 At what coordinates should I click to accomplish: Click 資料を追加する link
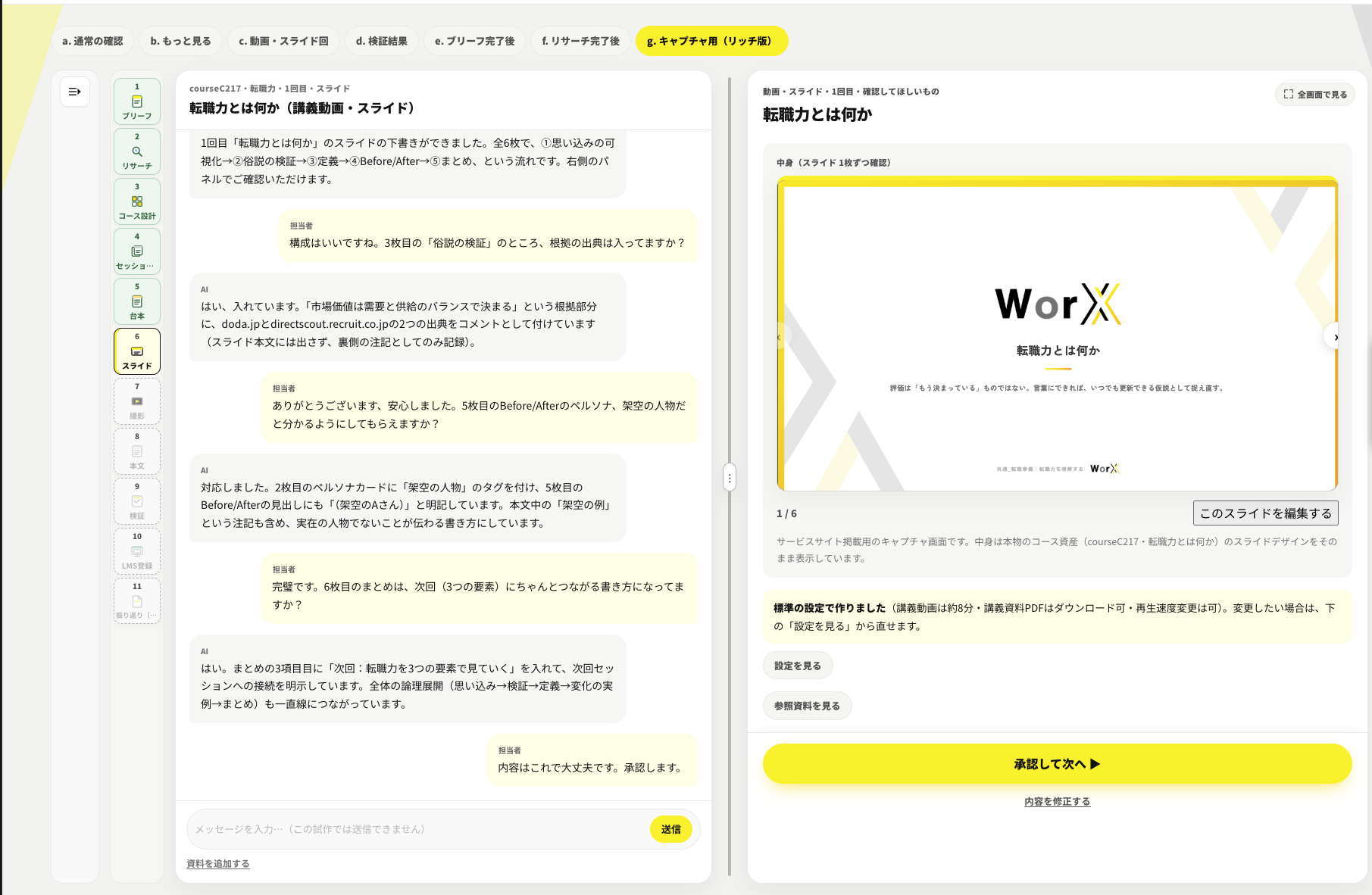click(x=218, y=864)
